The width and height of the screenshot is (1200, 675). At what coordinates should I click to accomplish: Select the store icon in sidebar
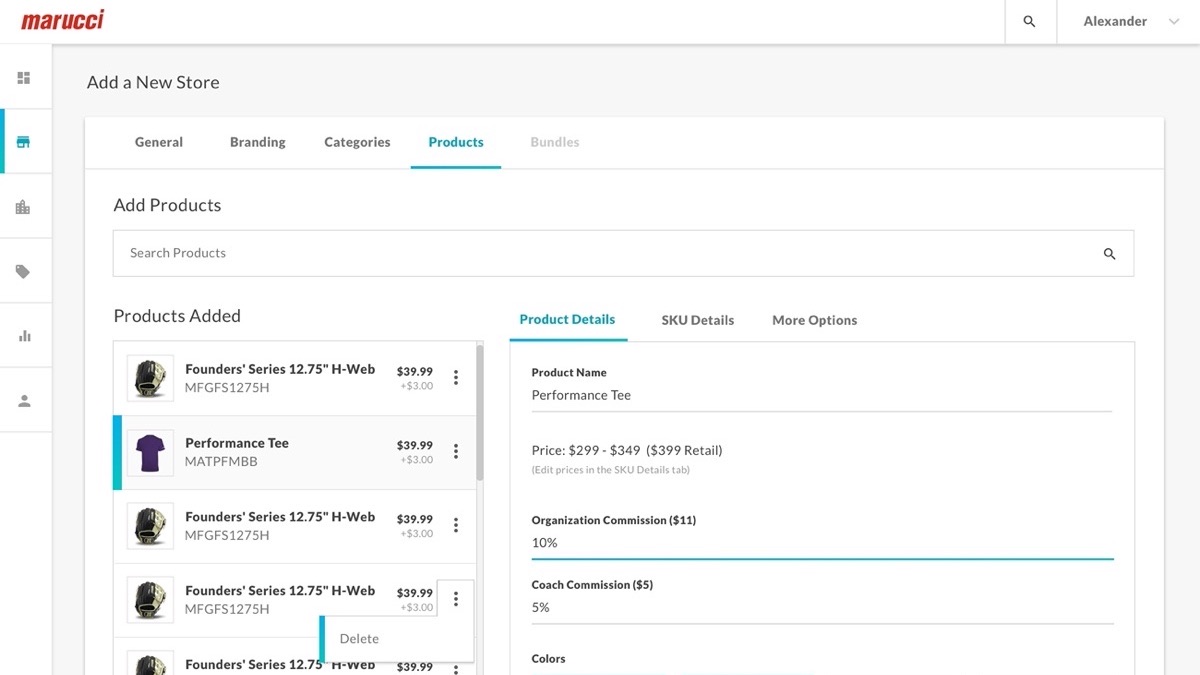tap(24, 142)
